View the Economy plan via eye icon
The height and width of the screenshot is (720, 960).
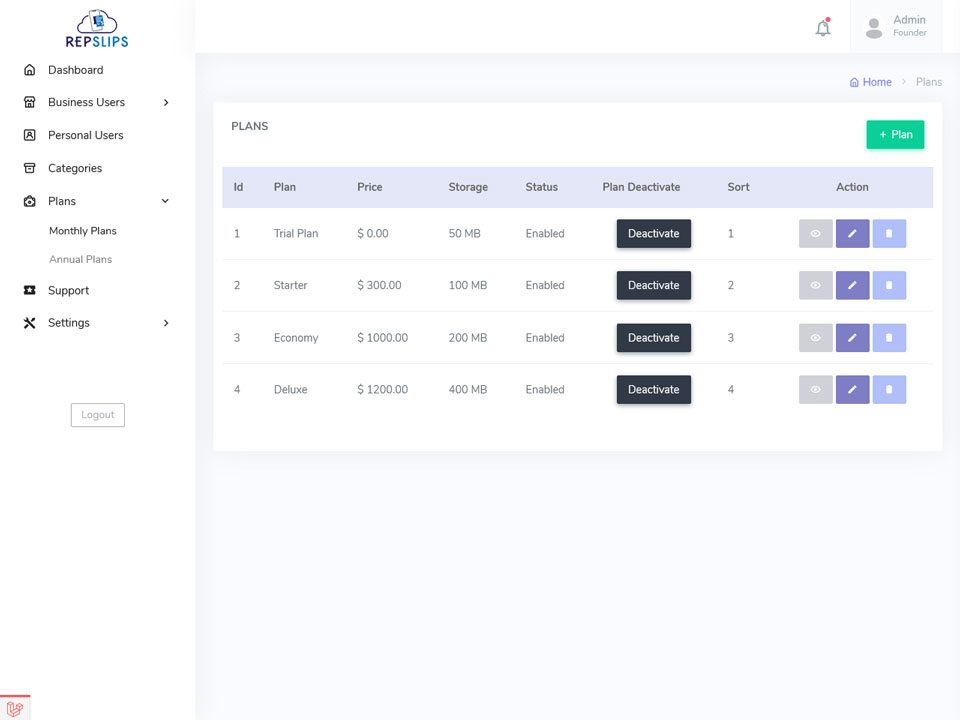point(816,337)
